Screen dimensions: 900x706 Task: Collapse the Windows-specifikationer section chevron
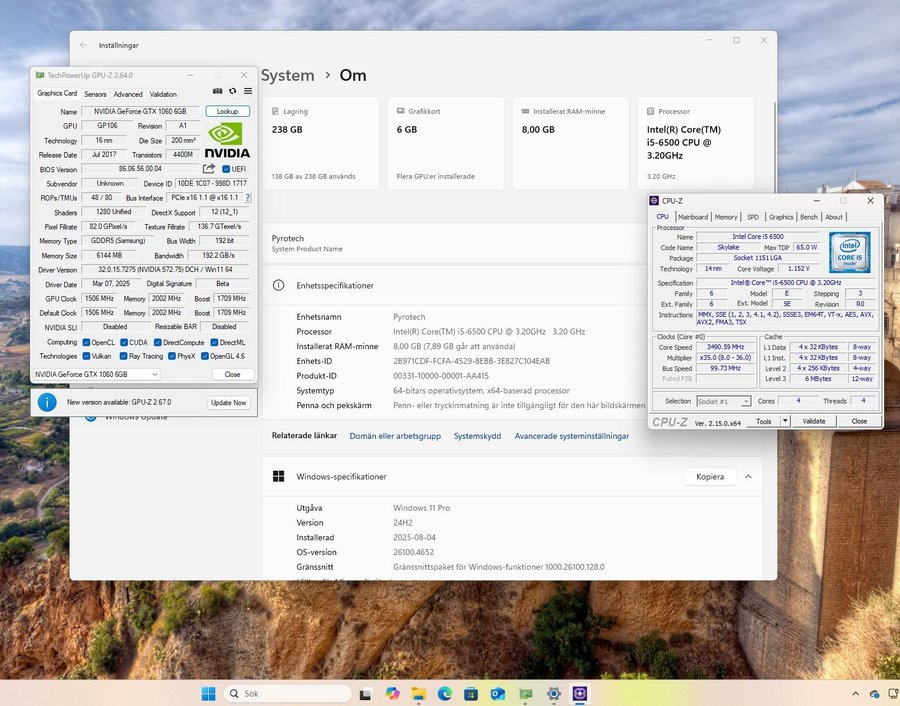pos(748,476)
